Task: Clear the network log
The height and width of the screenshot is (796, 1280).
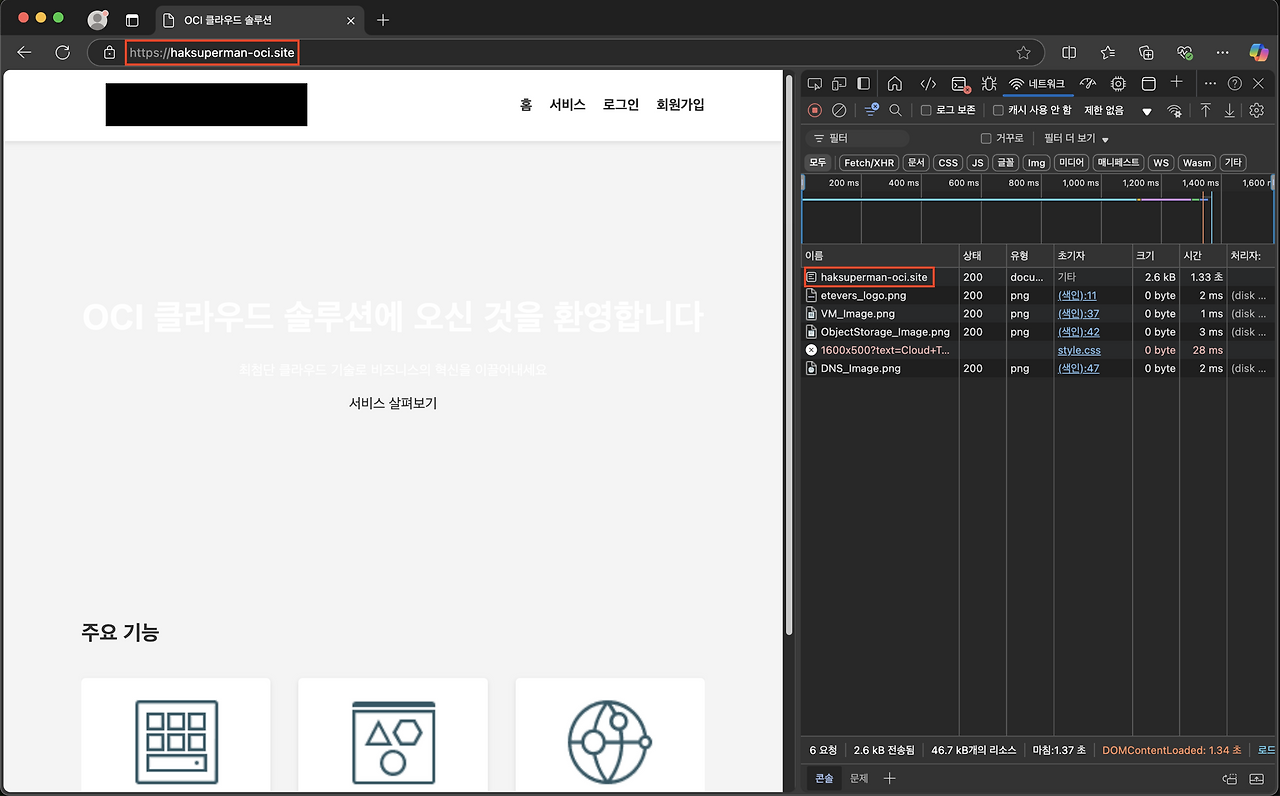Action: [x=840, y=110]
